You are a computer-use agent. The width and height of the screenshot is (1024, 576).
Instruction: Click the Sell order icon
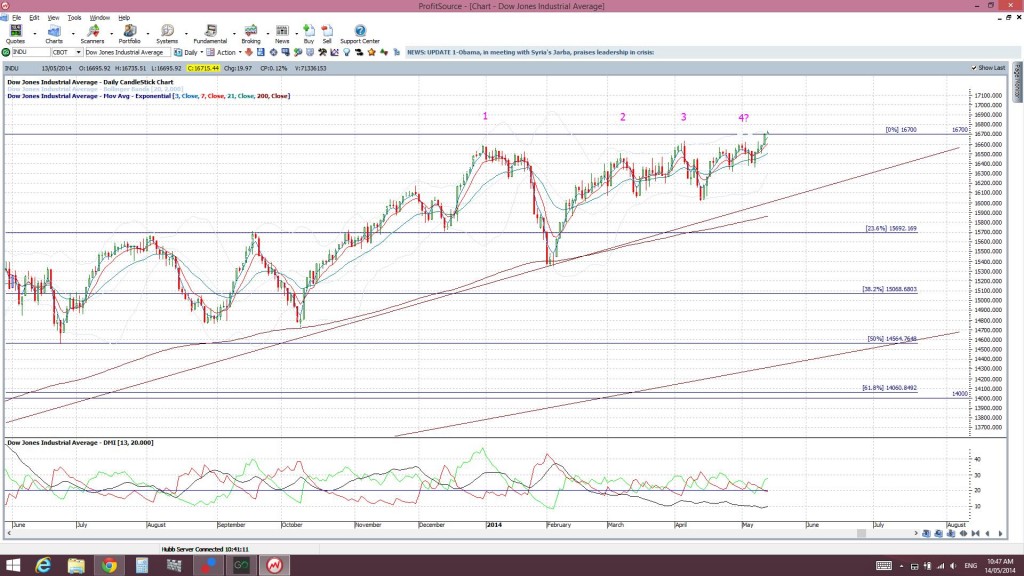click(x=327, y=31)
